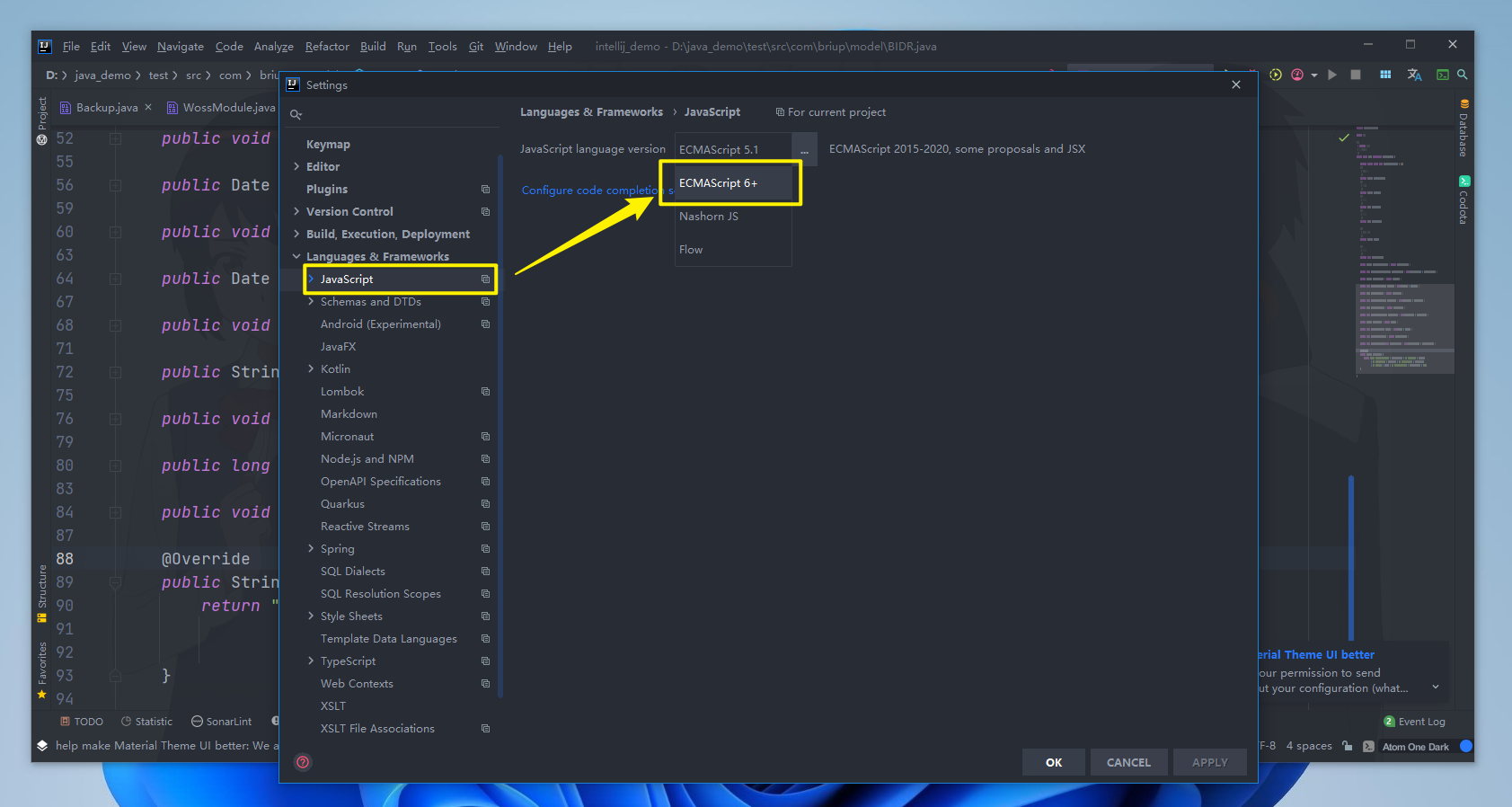Select SQL Dialects settings item
Screen dimensions: 1512x807
353,572
